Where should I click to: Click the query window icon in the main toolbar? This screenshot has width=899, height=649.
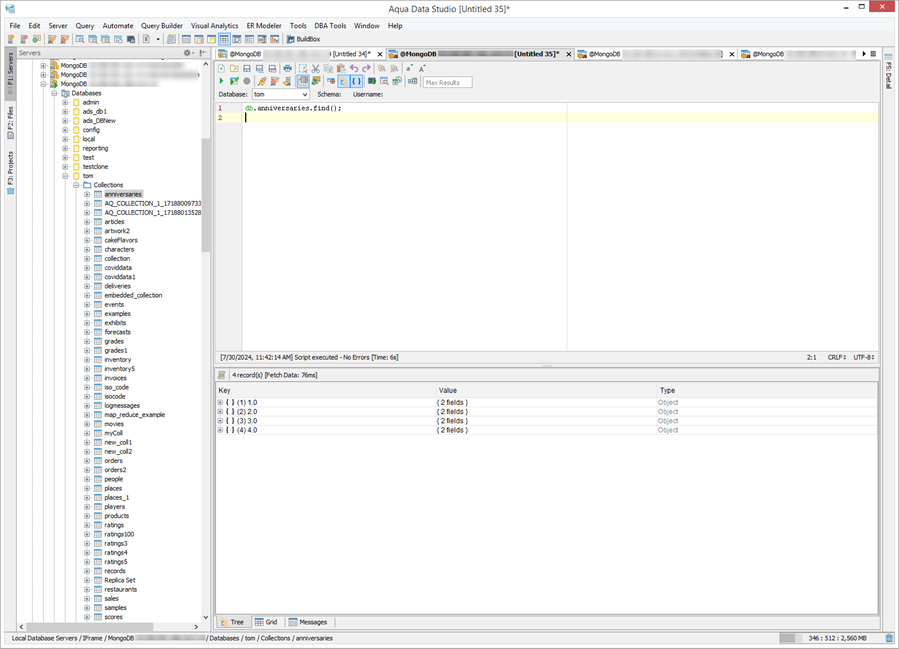(x=80, y=39)
